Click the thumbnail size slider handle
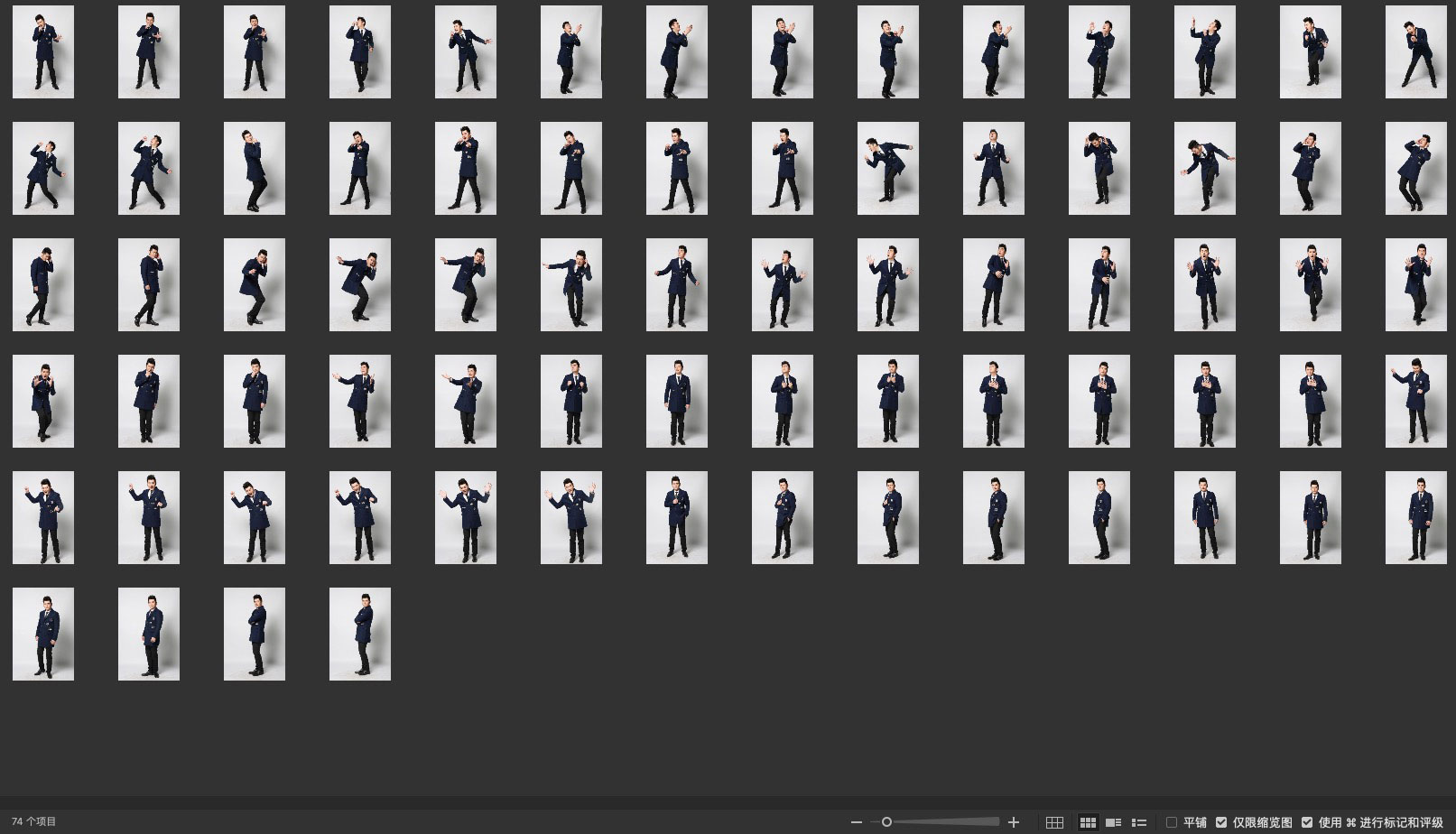Screen dimensions: 1456x834 [886, 822]
